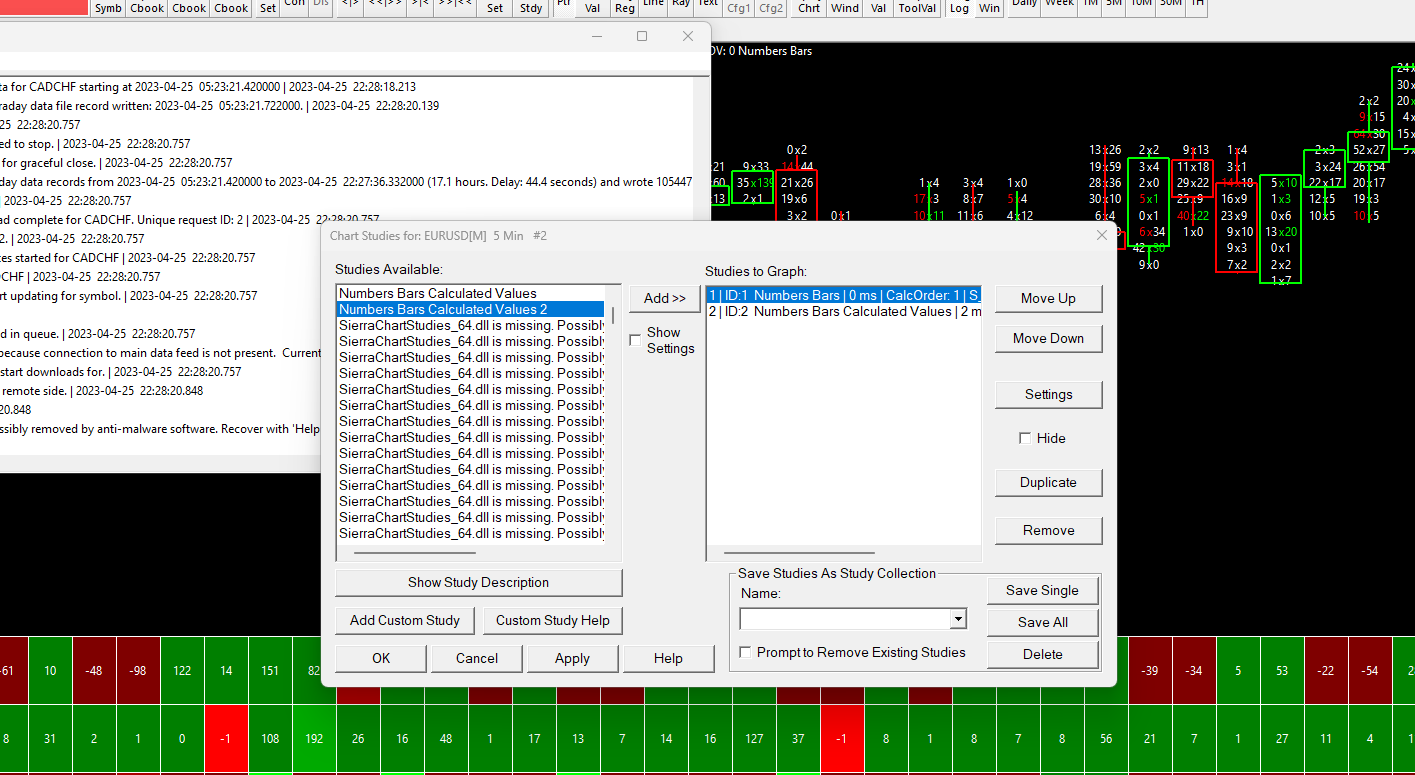
Task: Select Numbers Bars Calculated Values in available list
Action: pos(437,293)
